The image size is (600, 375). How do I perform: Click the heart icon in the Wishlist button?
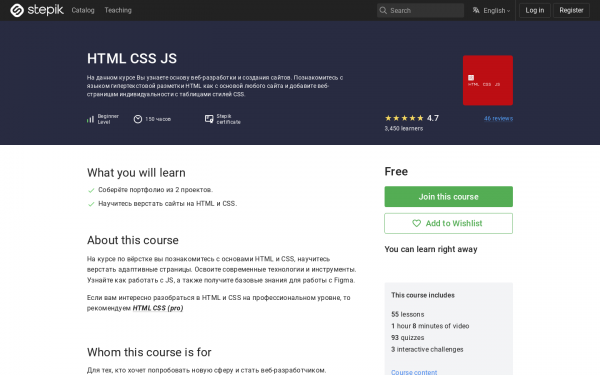click(x=416, y=223)
